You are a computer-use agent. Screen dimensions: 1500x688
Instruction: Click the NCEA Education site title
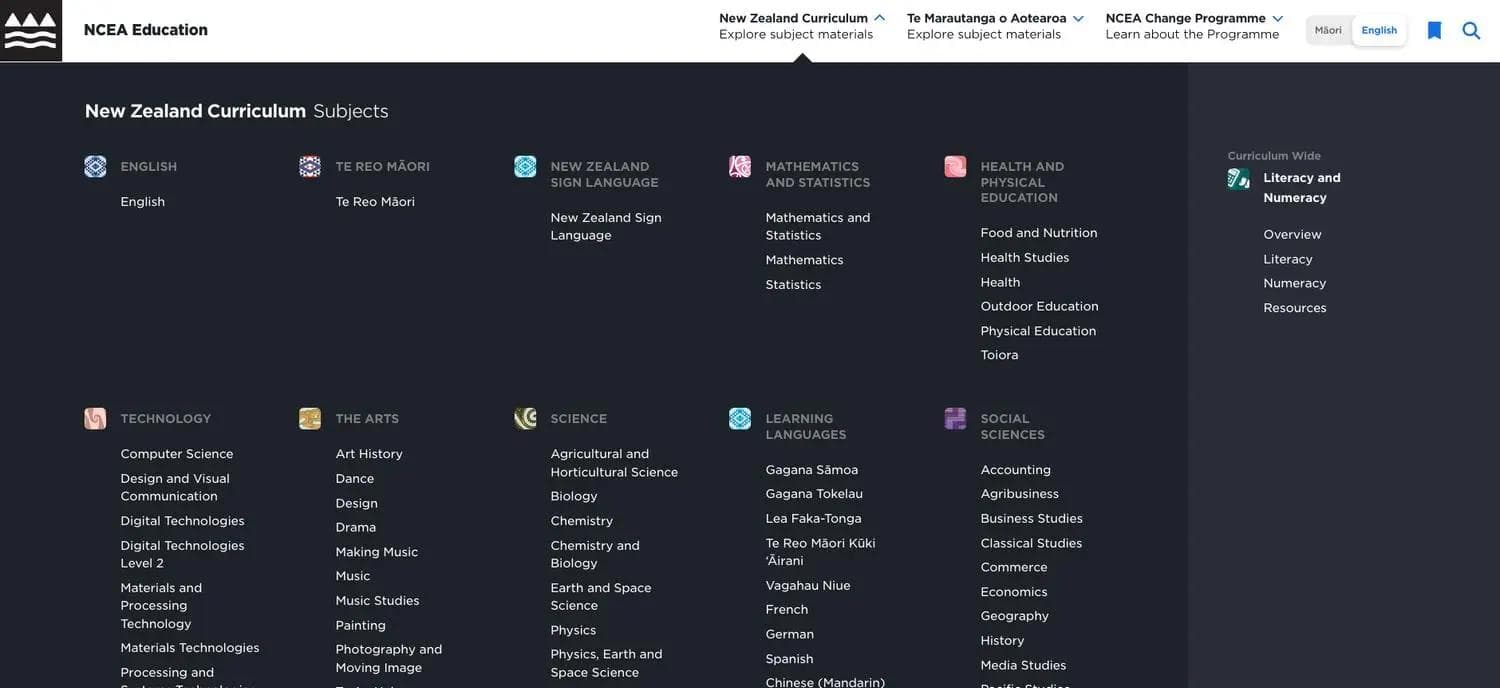[146, 30]
